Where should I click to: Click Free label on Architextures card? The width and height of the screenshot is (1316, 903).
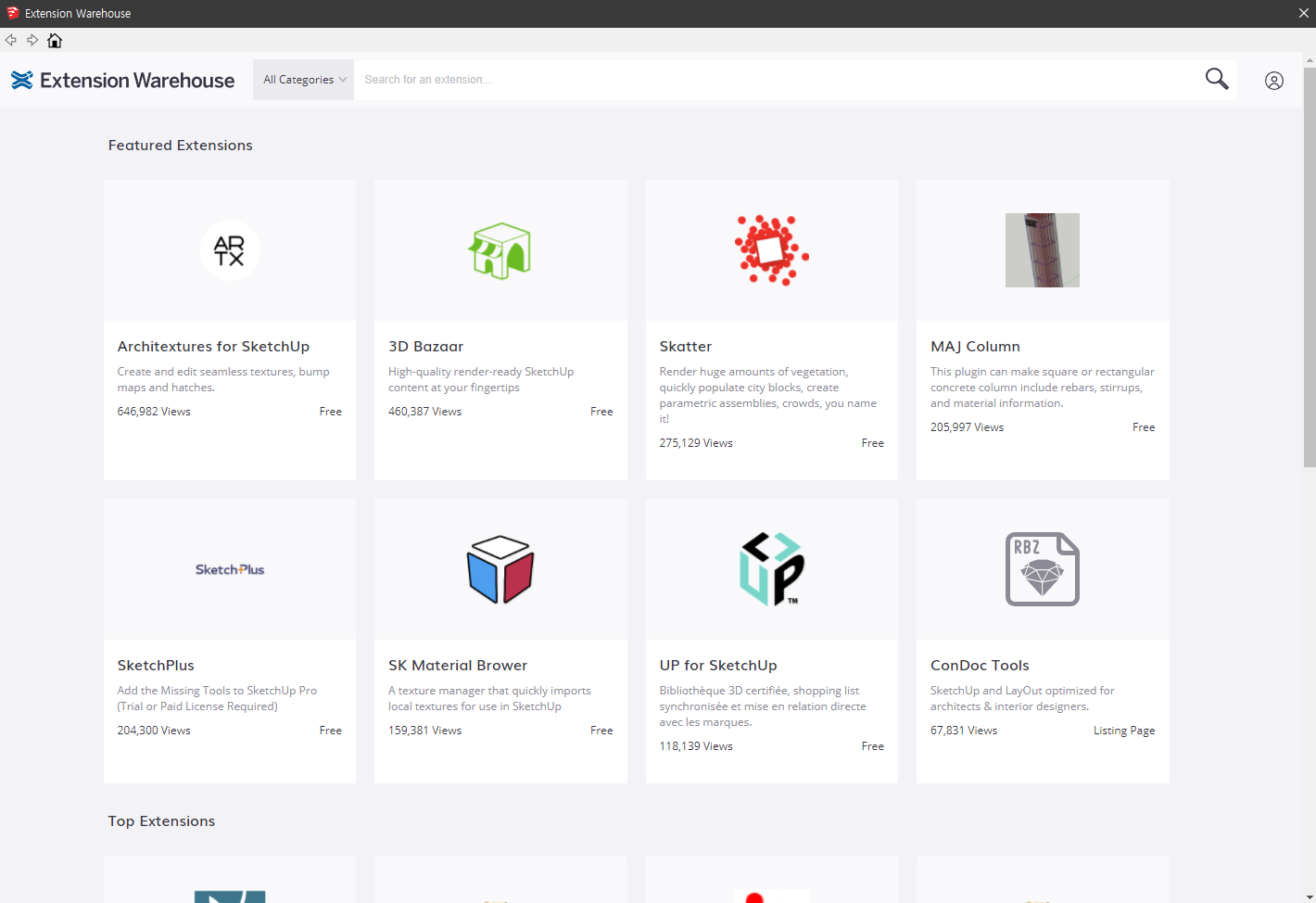(x=331, y=412)
